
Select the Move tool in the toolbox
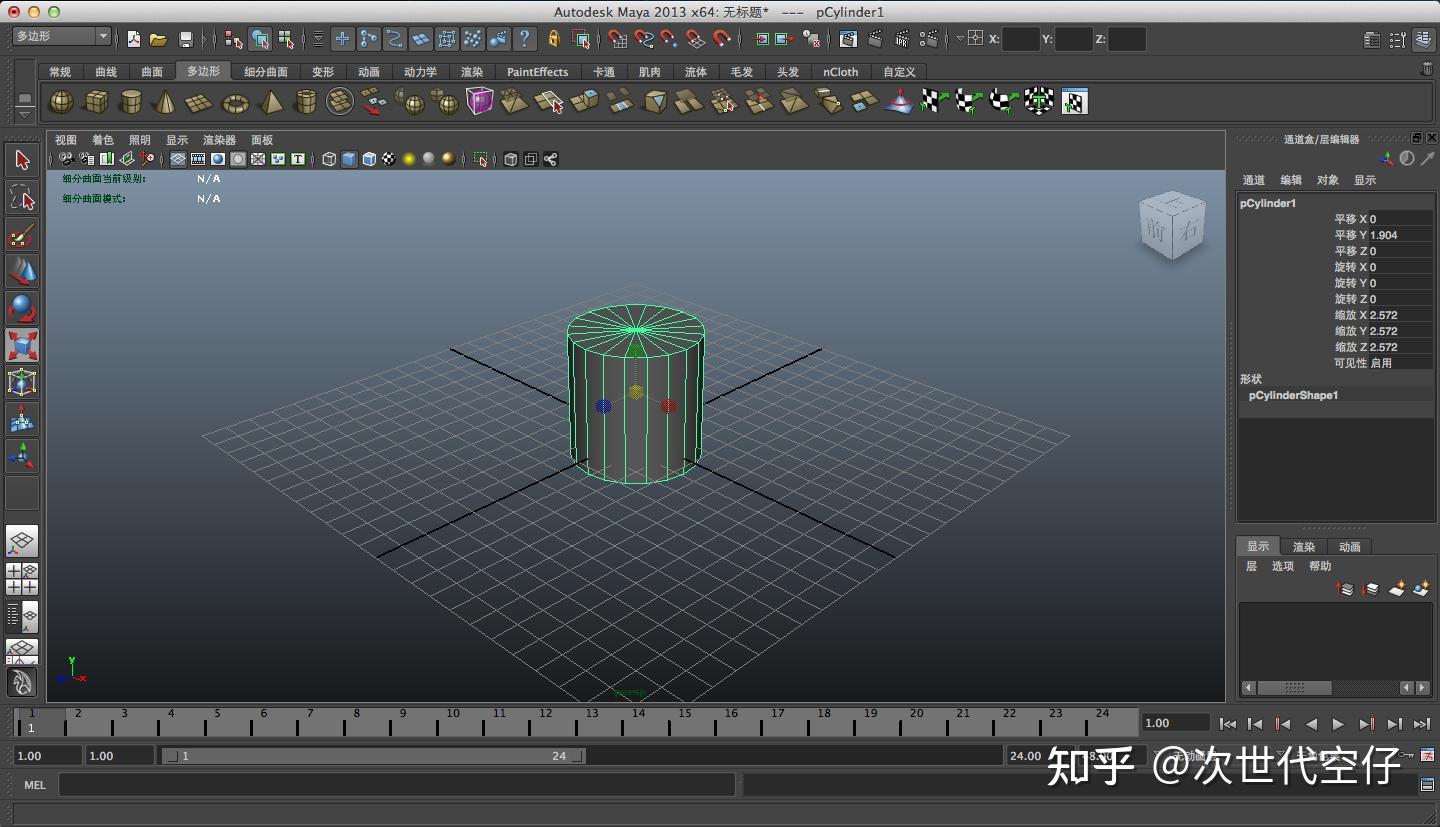pos(22,272)
